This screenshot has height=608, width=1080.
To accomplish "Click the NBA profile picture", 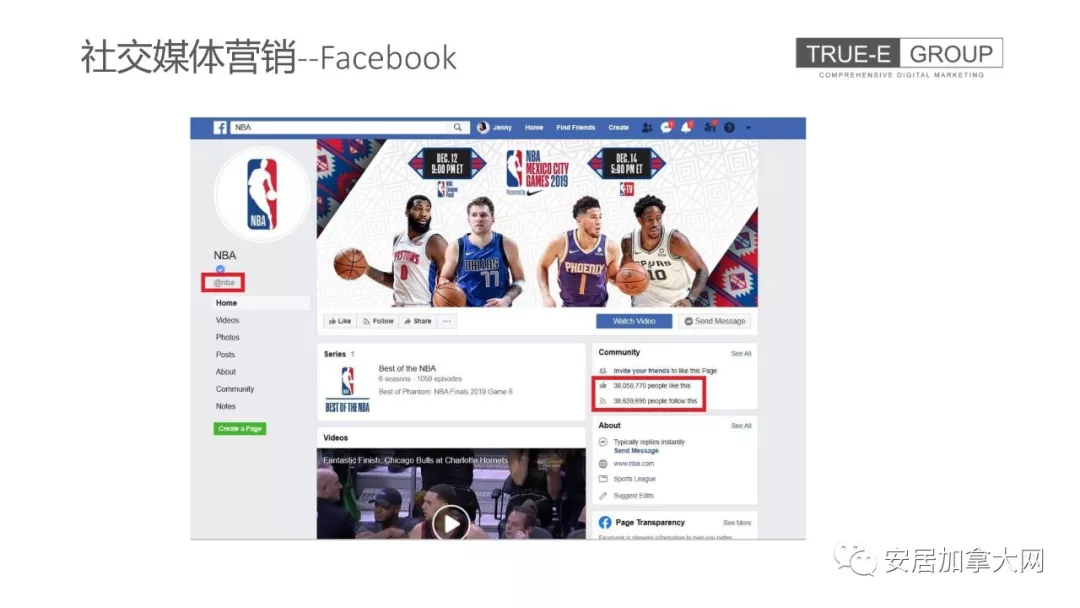I will click(262, 194).
